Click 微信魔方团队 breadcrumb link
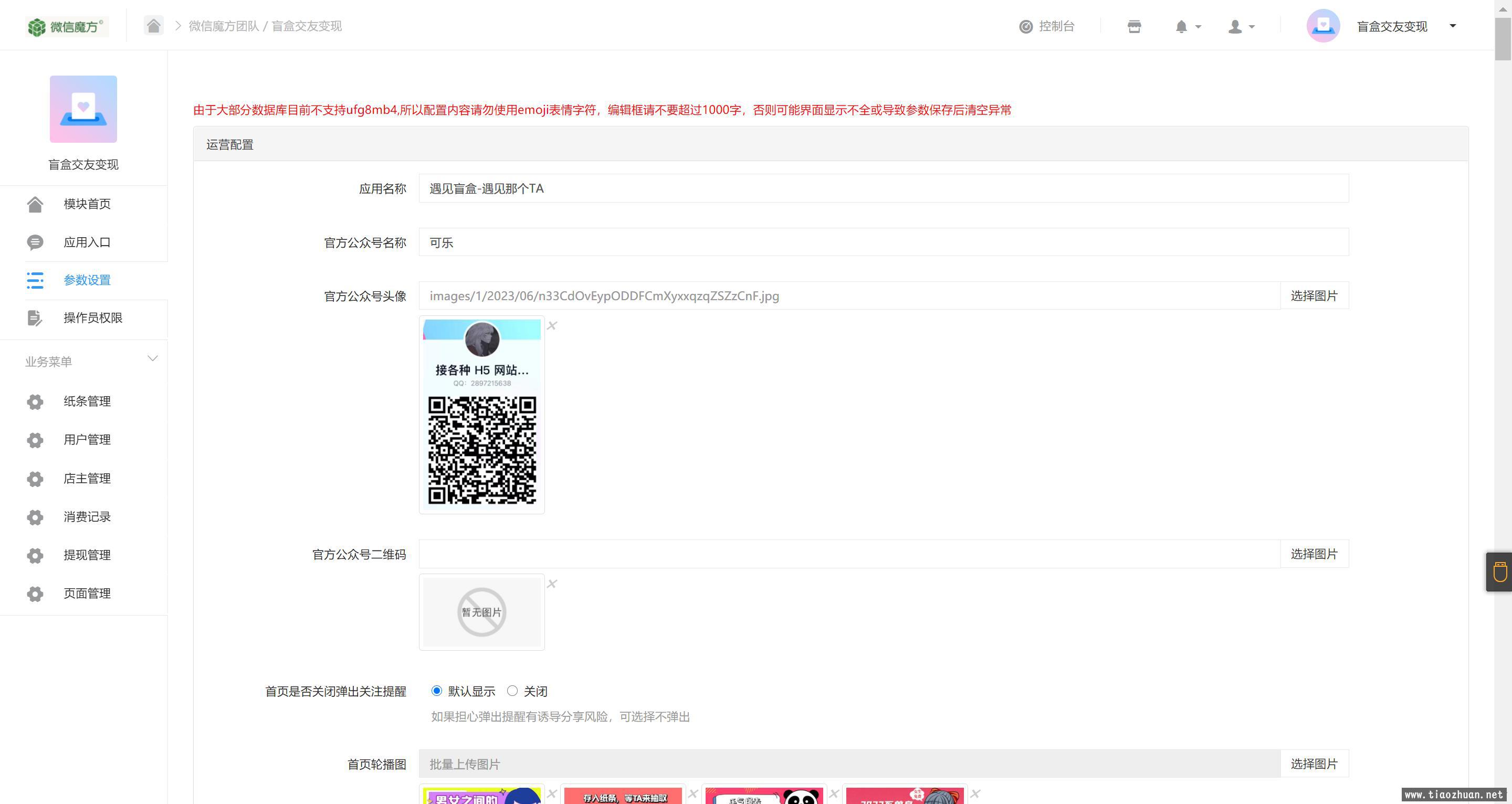The width and height of the screenshot is (1512, 804). tap(224, 26)
